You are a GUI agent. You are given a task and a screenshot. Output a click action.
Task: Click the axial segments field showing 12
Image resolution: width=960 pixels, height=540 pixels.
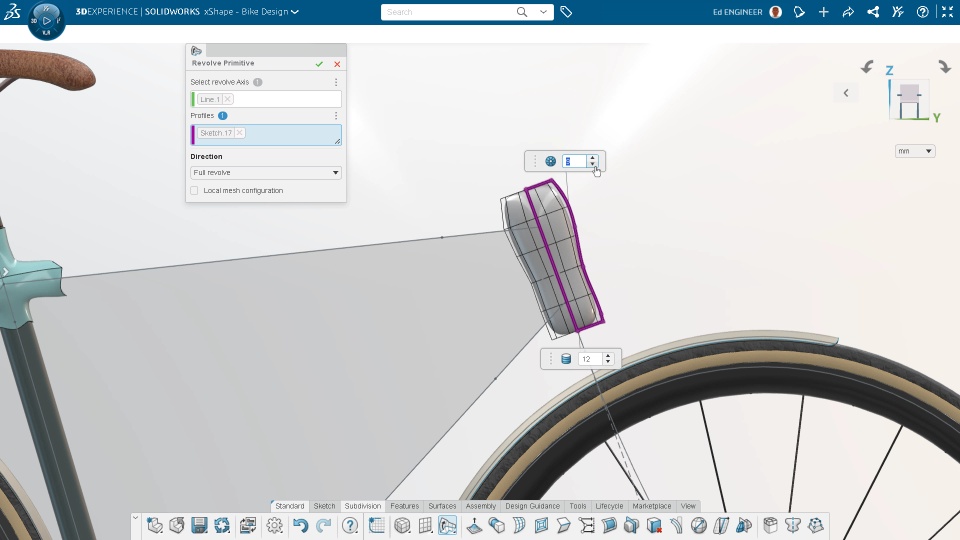(x=590, y=359)
